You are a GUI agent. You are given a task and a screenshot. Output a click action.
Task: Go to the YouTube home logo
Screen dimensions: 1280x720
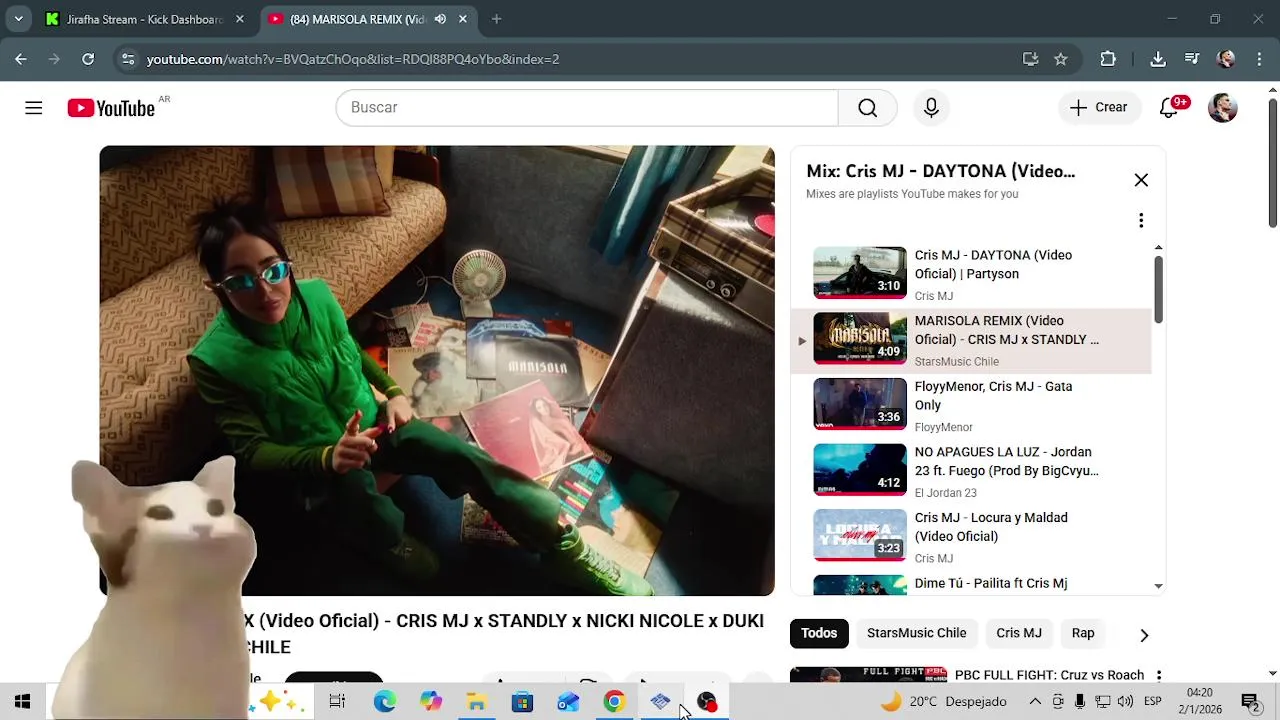tap(111, 108)
